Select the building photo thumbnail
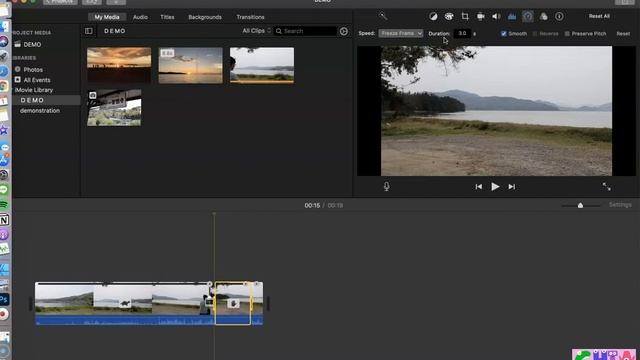 click(114, 108)
